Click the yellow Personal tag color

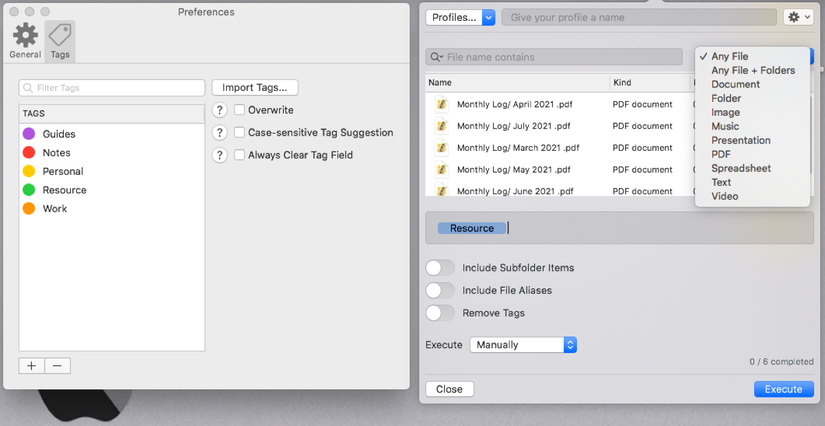pyautogui.click(x=29, y=171)
